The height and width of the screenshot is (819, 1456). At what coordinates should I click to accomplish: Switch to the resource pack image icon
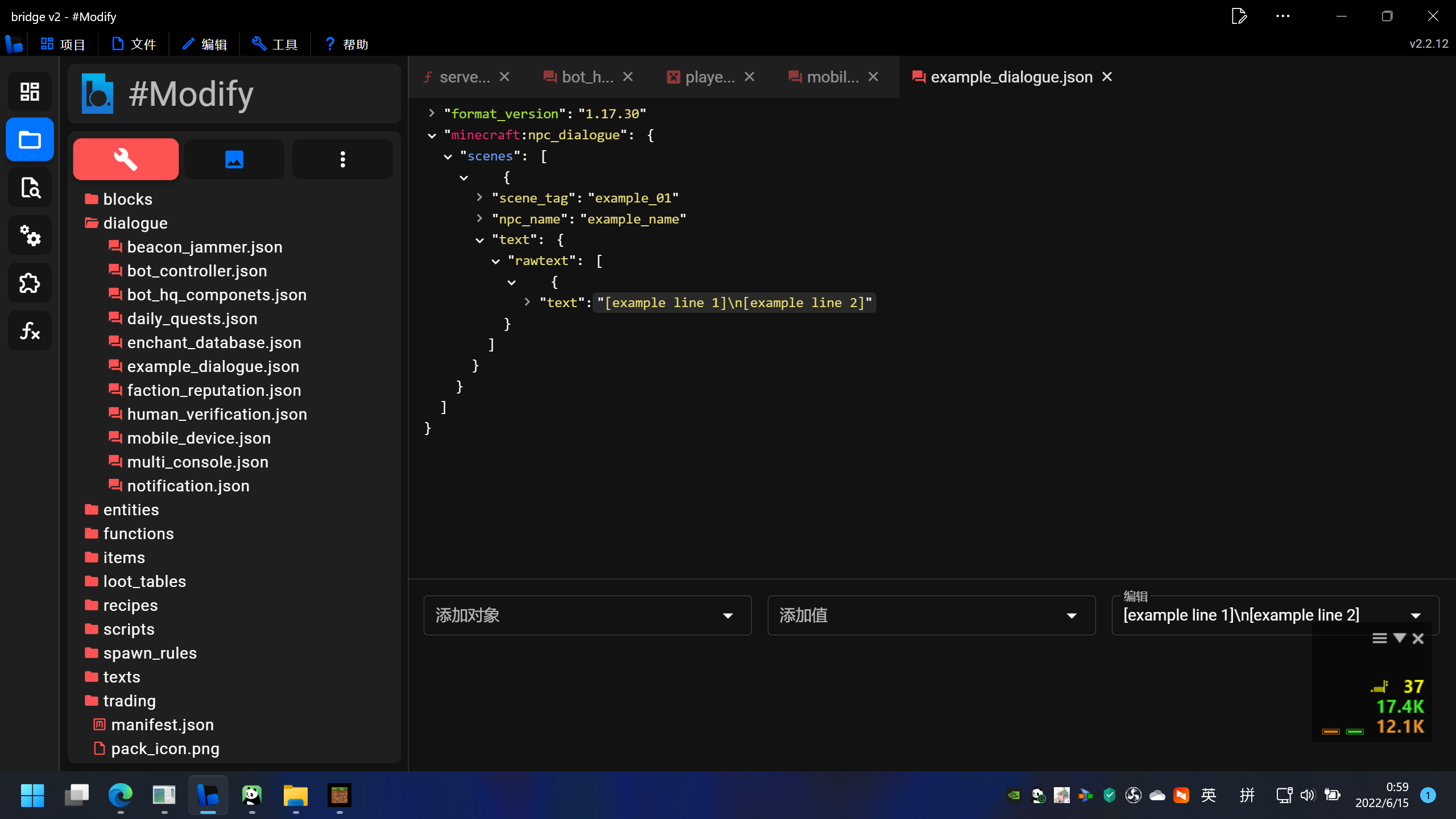[234, 159]
